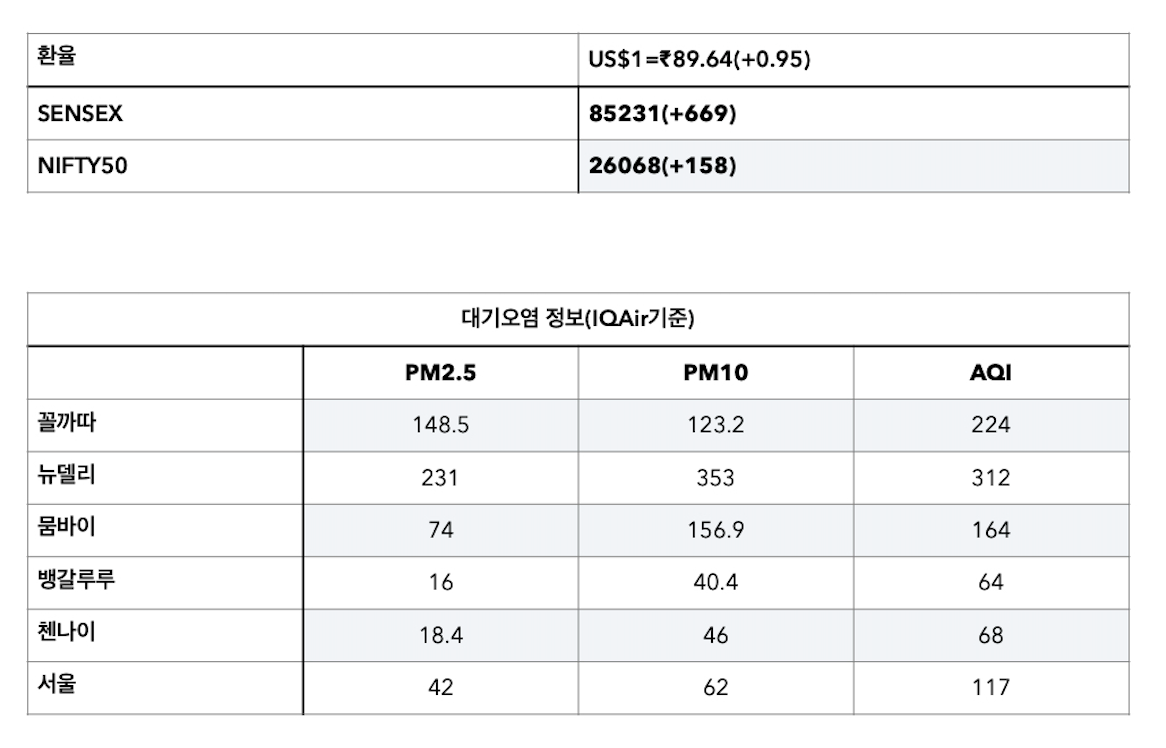
Task: Click the 대기오염 정보(IQAir기준) table title
Action: [x=578, y=320]
